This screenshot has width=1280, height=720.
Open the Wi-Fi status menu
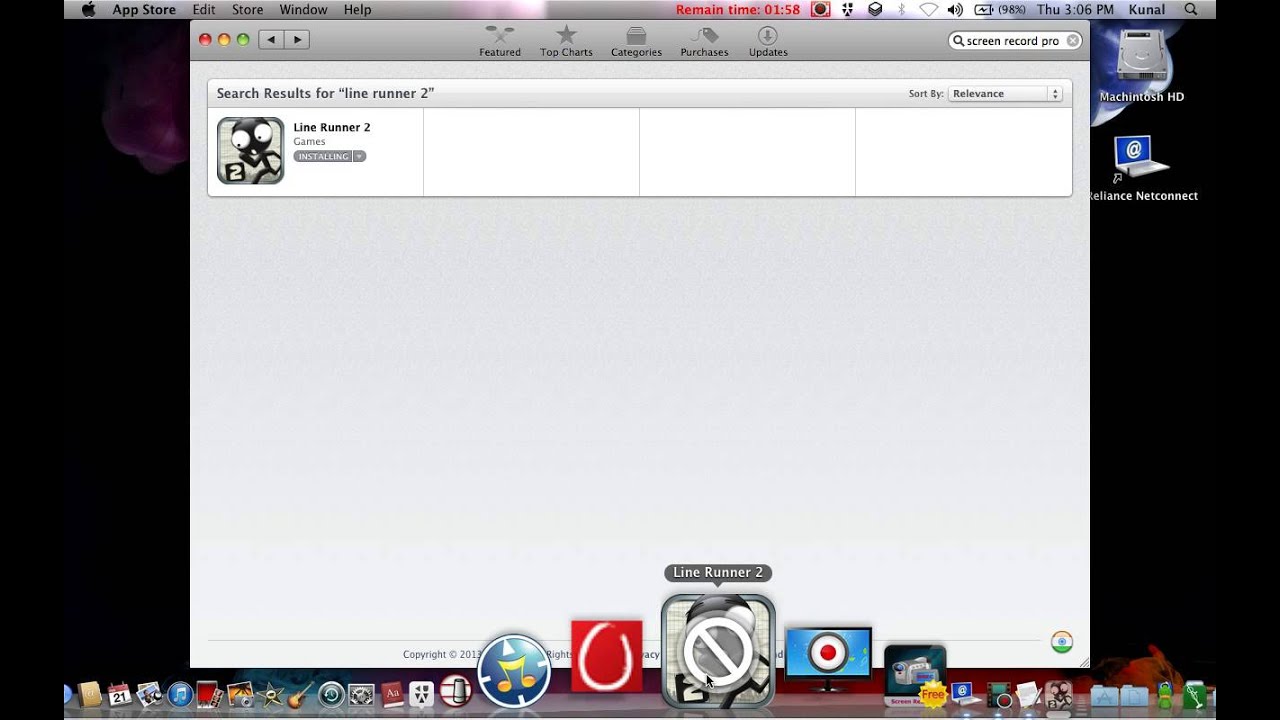(x=928, y=9)
